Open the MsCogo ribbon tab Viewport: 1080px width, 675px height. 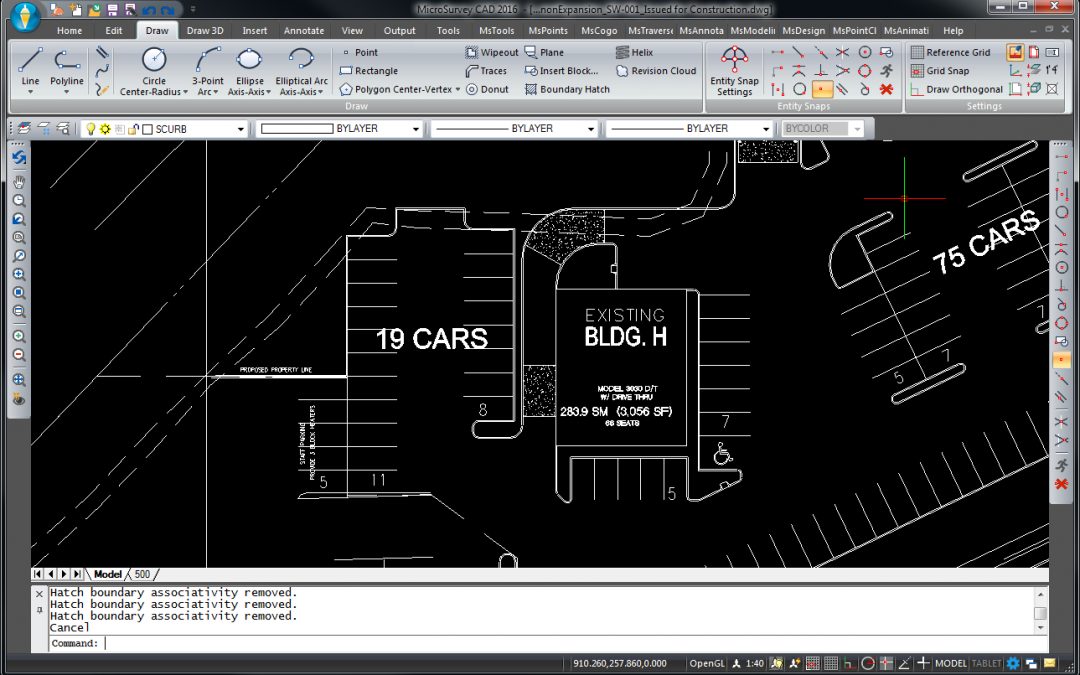tap(599, 31)
